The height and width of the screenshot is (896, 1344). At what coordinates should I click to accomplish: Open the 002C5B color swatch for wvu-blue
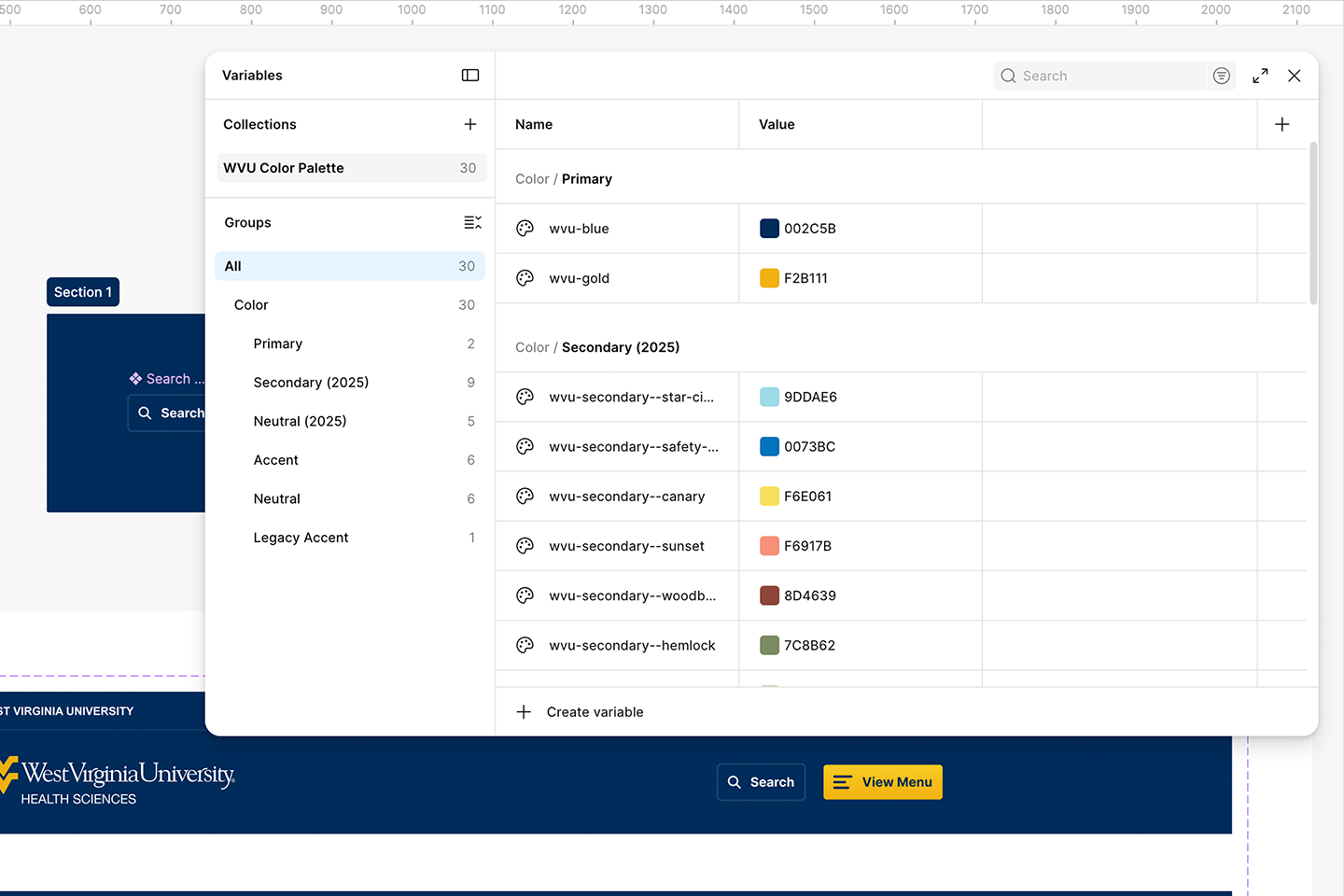[x=770, y=229]
